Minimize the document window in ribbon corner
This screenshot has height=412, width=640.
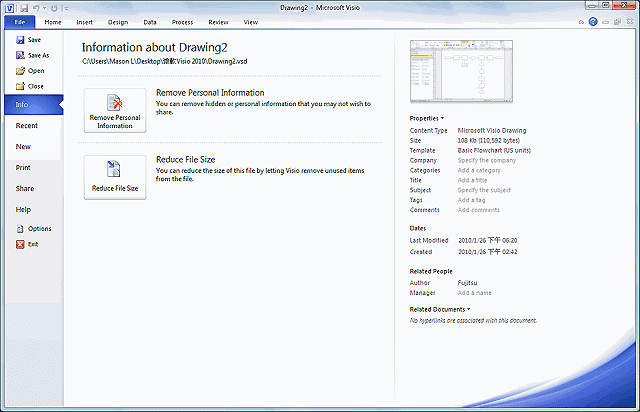605,22
